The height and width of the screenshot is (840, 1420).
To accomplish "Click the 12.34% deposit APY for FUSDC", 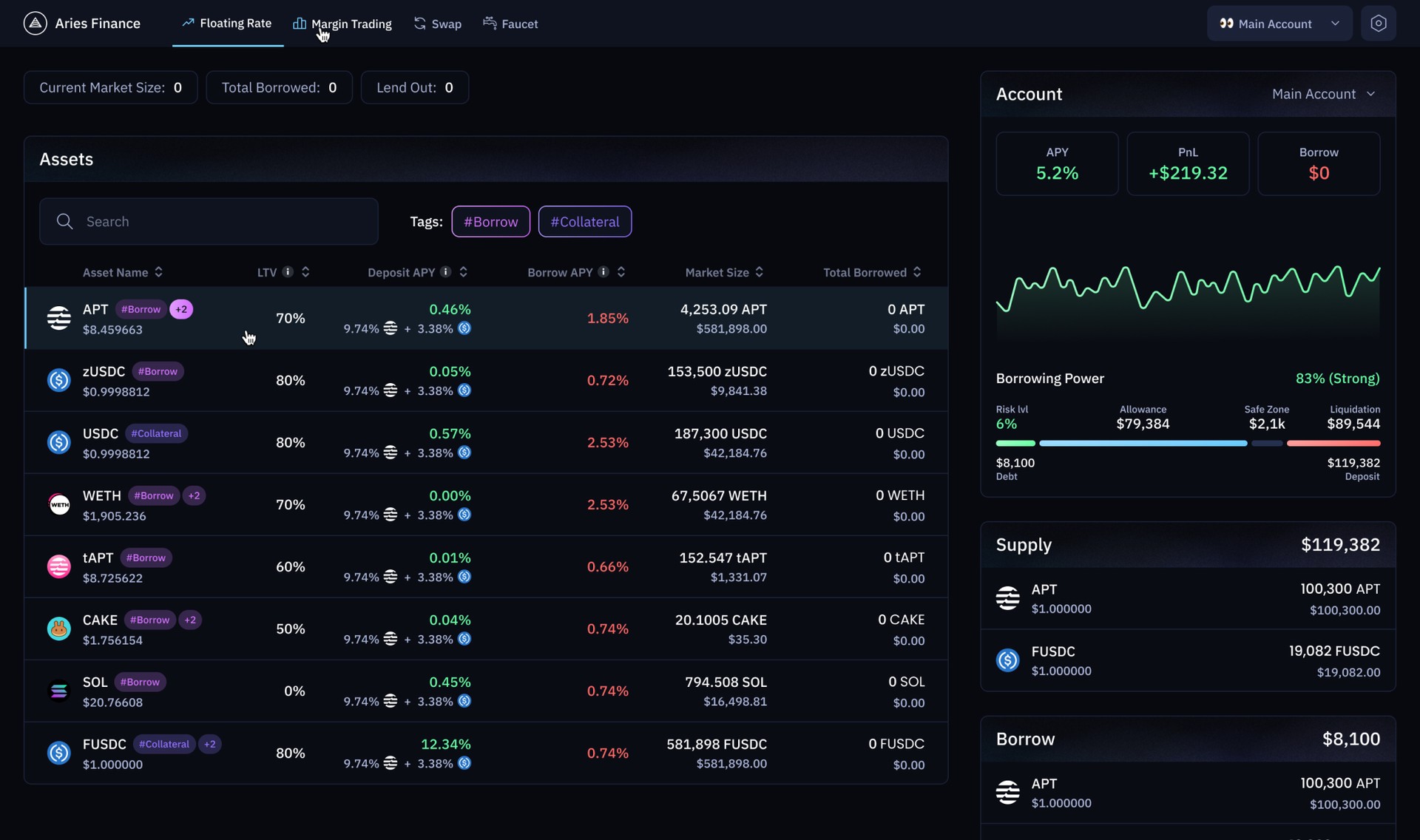I will [x=445, y=744].
